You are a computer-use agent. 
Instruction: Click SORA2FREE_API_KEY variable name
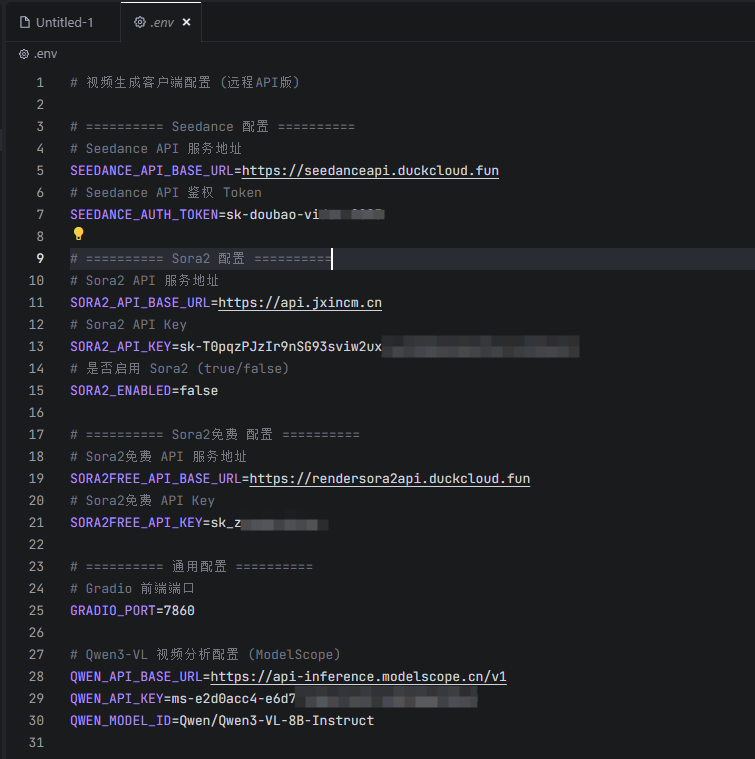click(136, 523)
